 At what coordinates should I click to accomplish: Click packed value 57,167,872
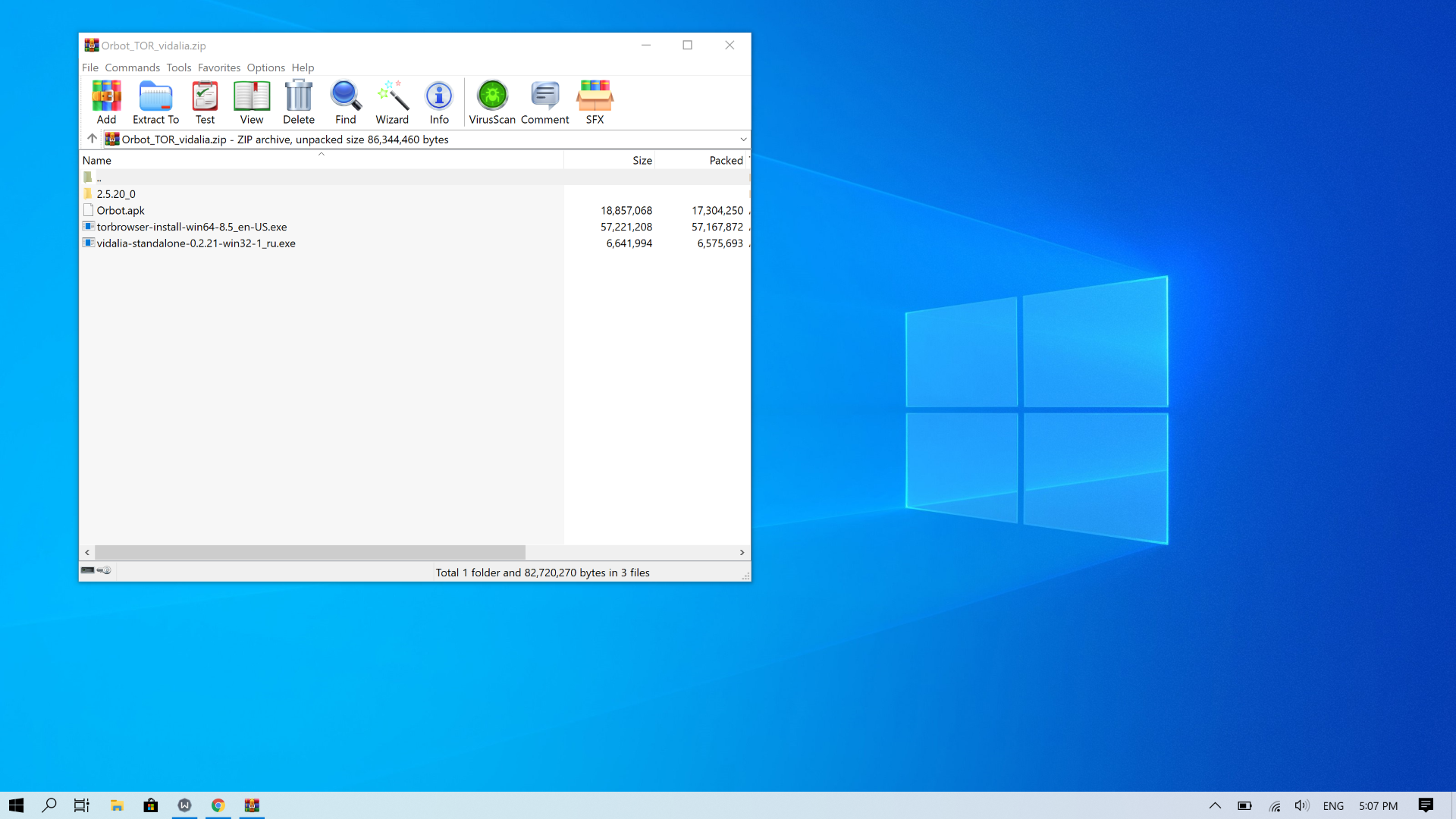coord(717,227)
